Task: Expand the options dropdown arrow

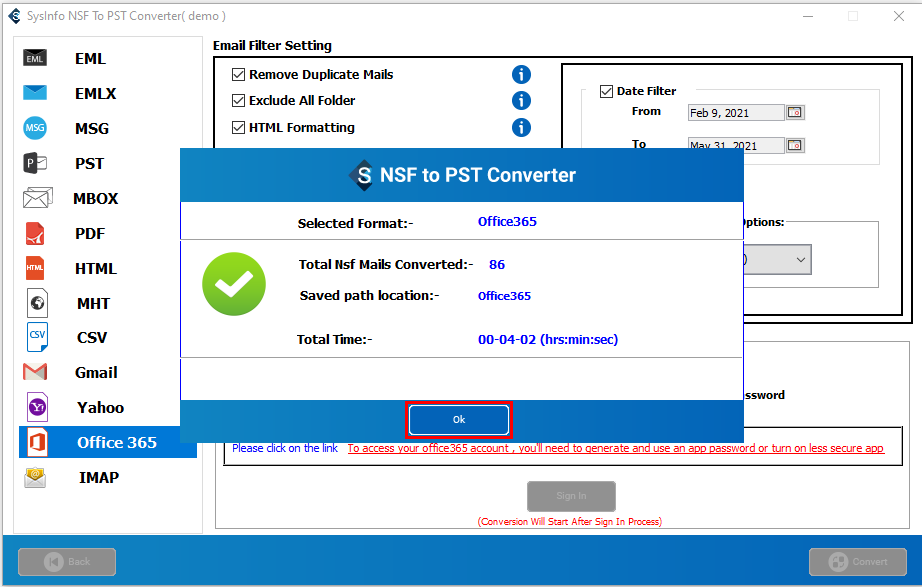Action: pyautogui.click(x=800, y=259)
